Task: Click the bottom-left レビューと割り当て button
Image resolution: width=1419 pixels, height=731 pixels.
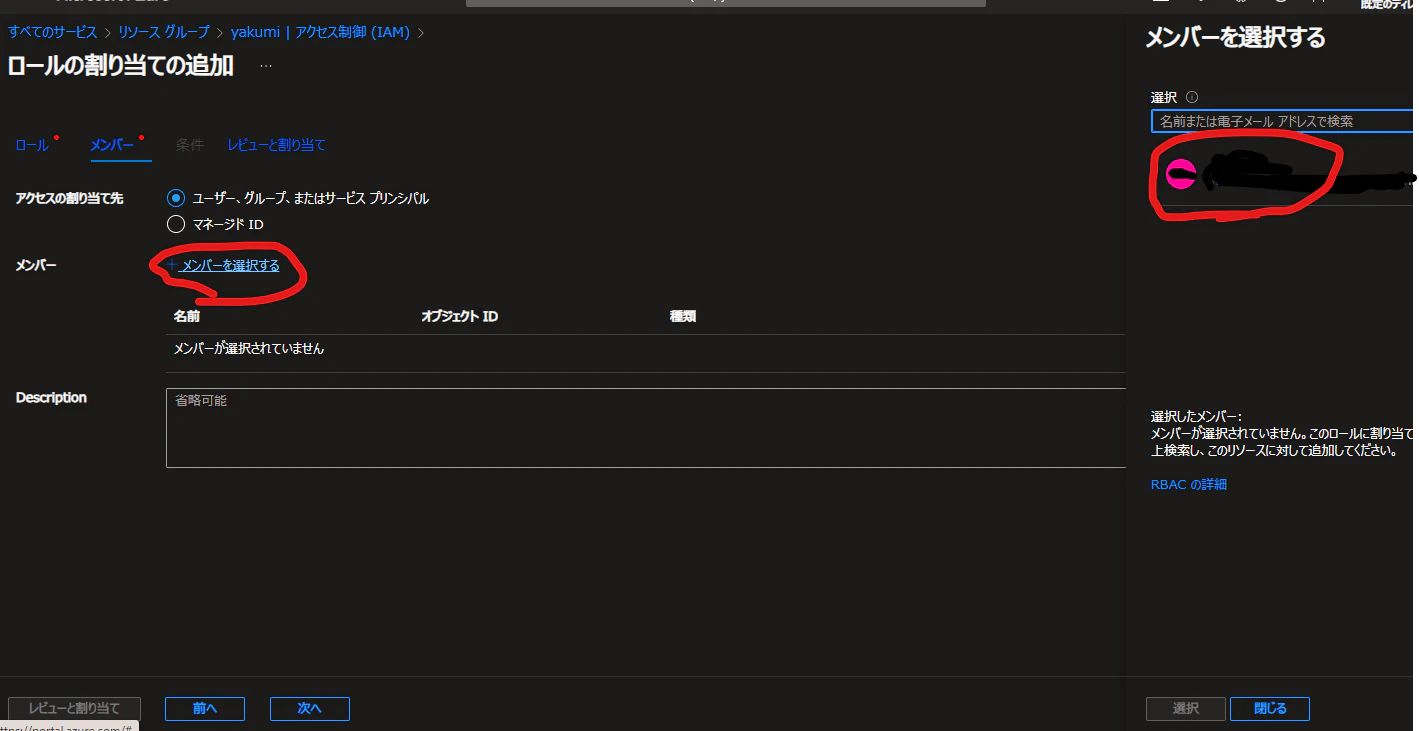Action: coord(74,708)
